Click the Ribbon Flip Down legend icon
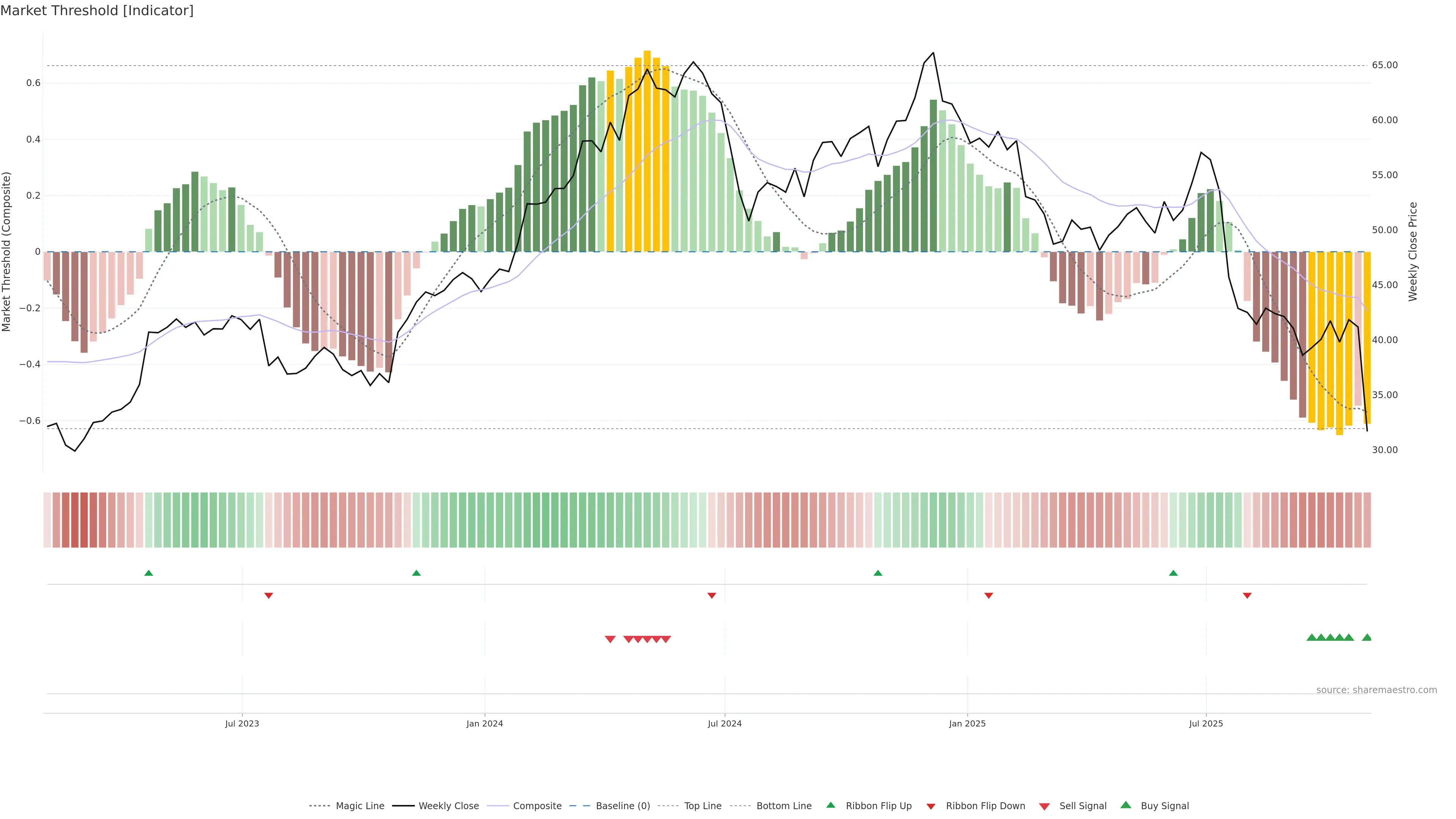This screenshot has height=819, width=1456. coord(930,806)
